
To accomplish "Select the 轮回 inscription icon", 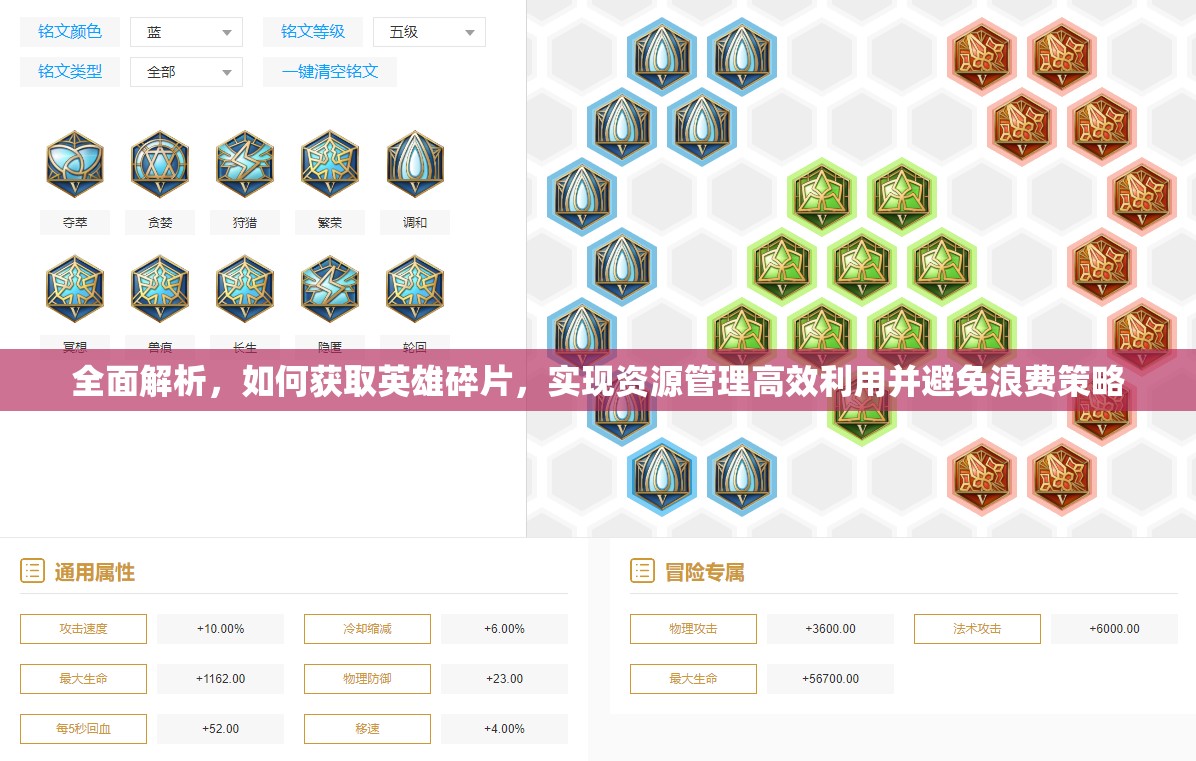I will pyautogui.click(x=414, y=288).
